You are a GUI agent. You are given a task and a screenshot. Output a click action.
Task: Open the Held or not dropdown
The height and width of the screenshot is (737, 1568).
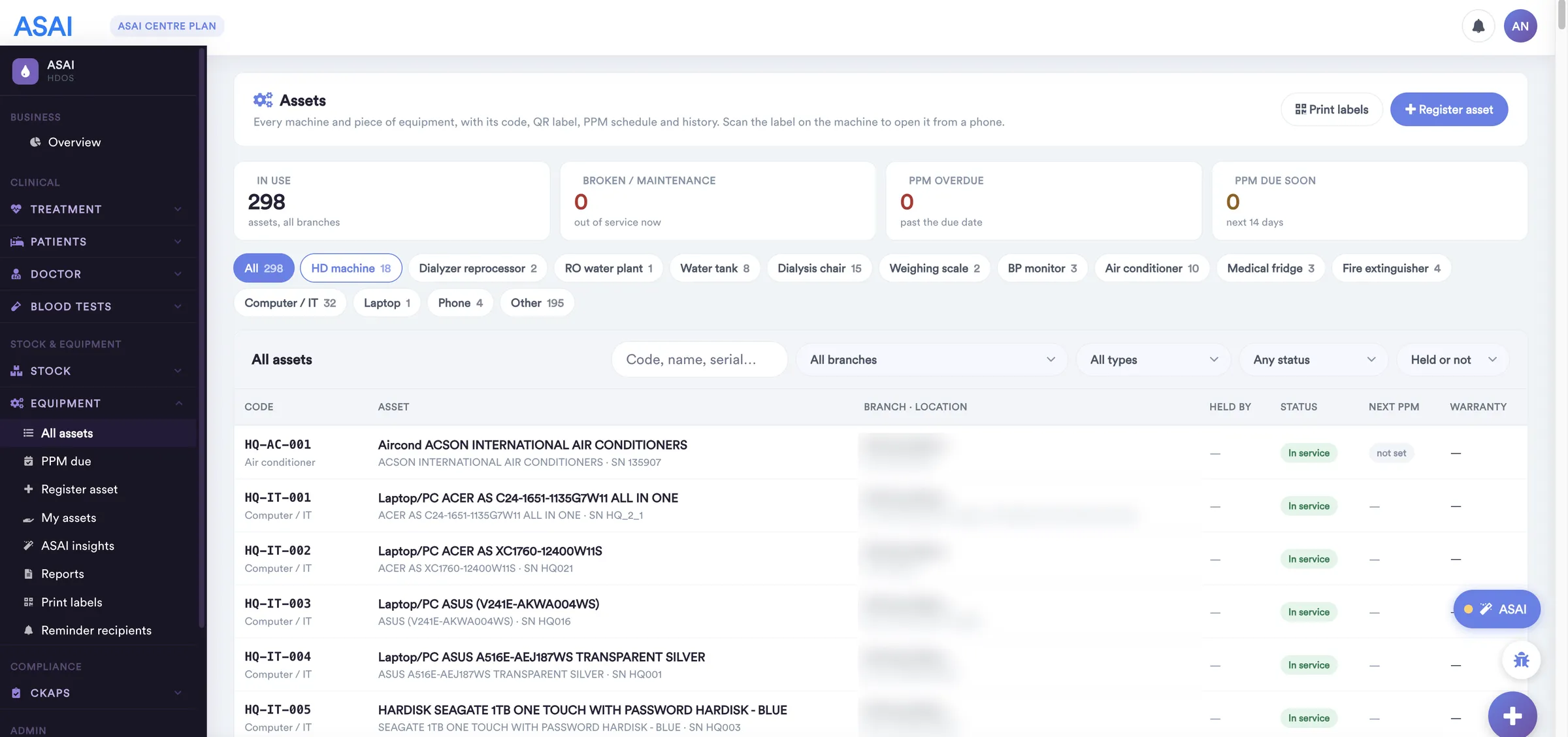tap(1453, 359)
